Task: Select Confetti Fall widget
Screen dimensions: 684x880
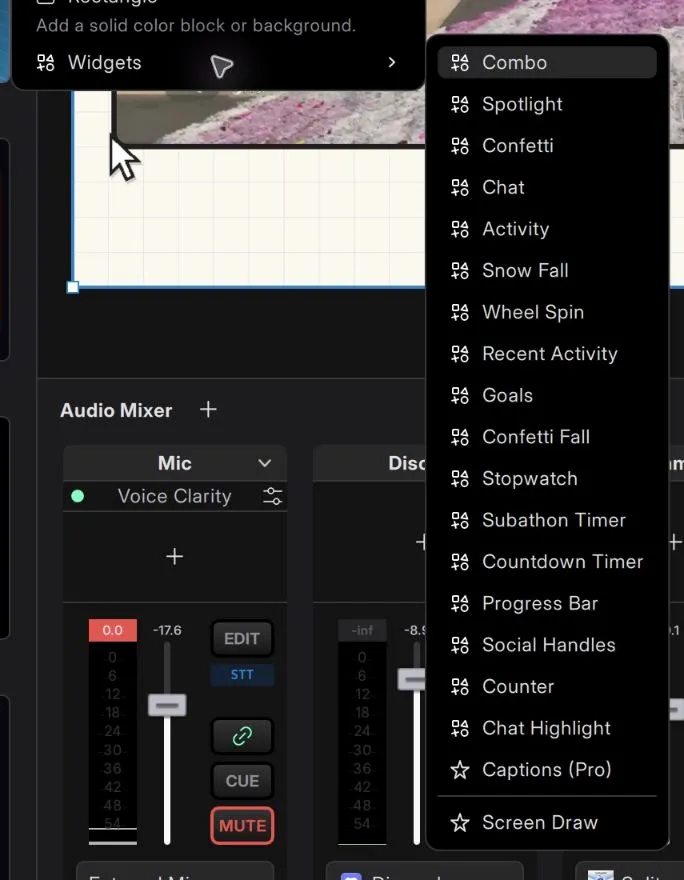Action: 547,437
